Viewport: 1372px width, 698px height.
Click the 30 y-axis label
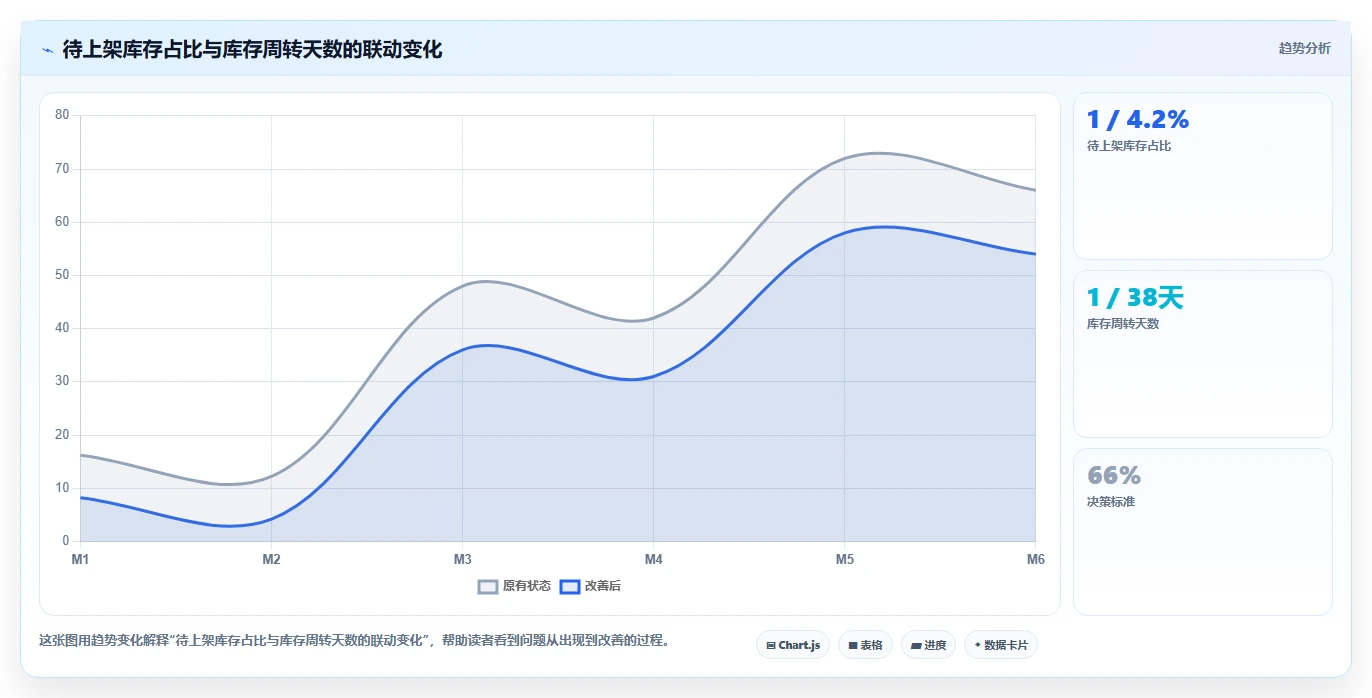[62, 381]
